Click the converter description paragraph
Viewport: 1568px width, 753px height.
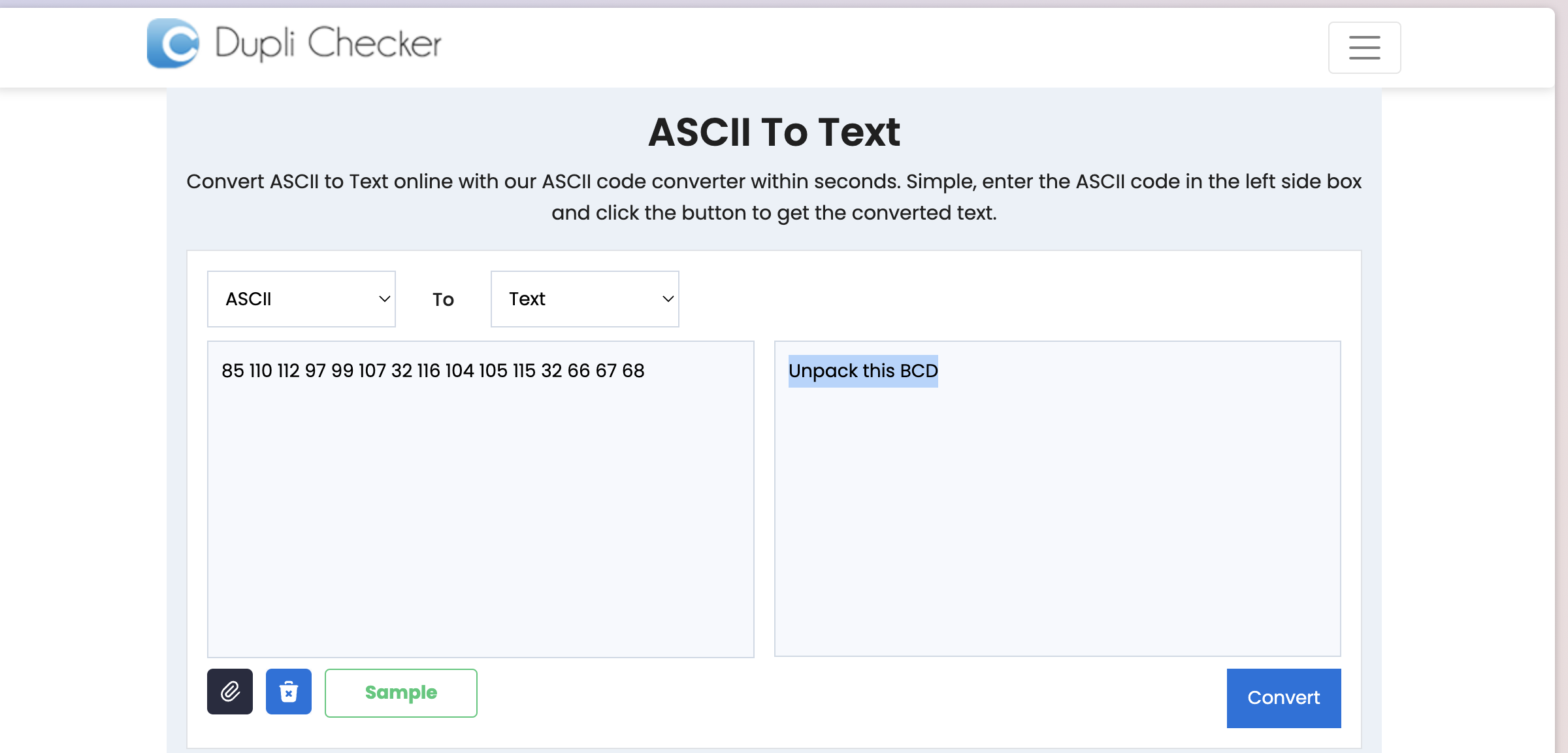coord(774,197)
